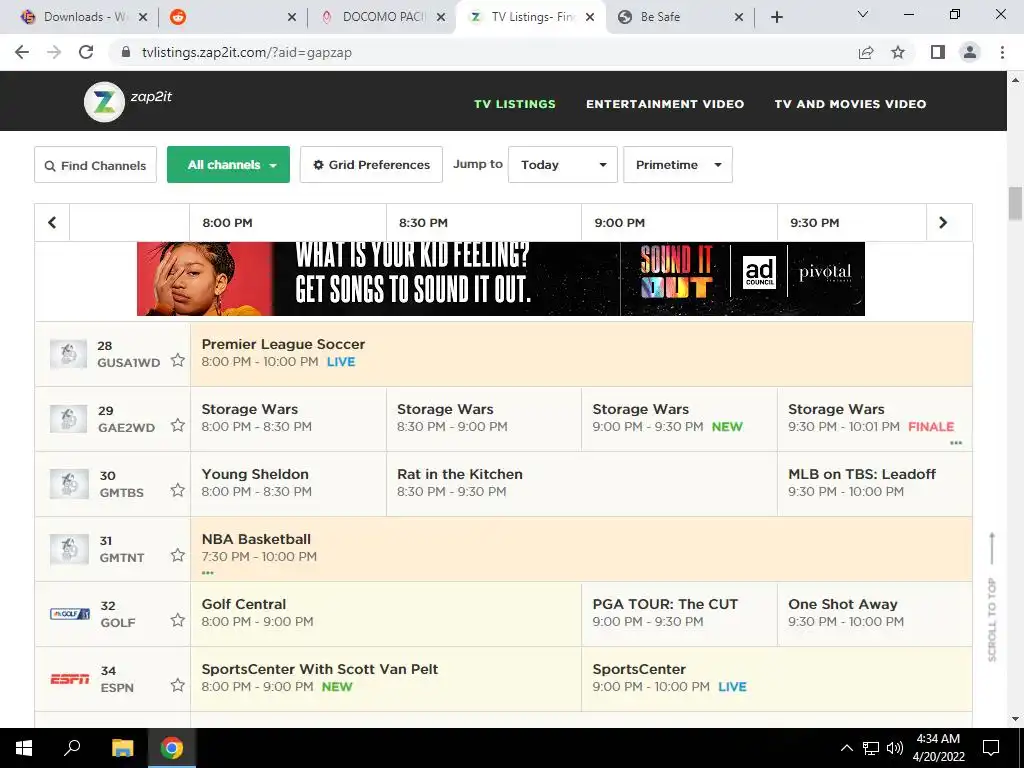Open the Today date dropdown
This screenshot has height=768, width=1024.
pyautogui.click(x=563, y=165)
